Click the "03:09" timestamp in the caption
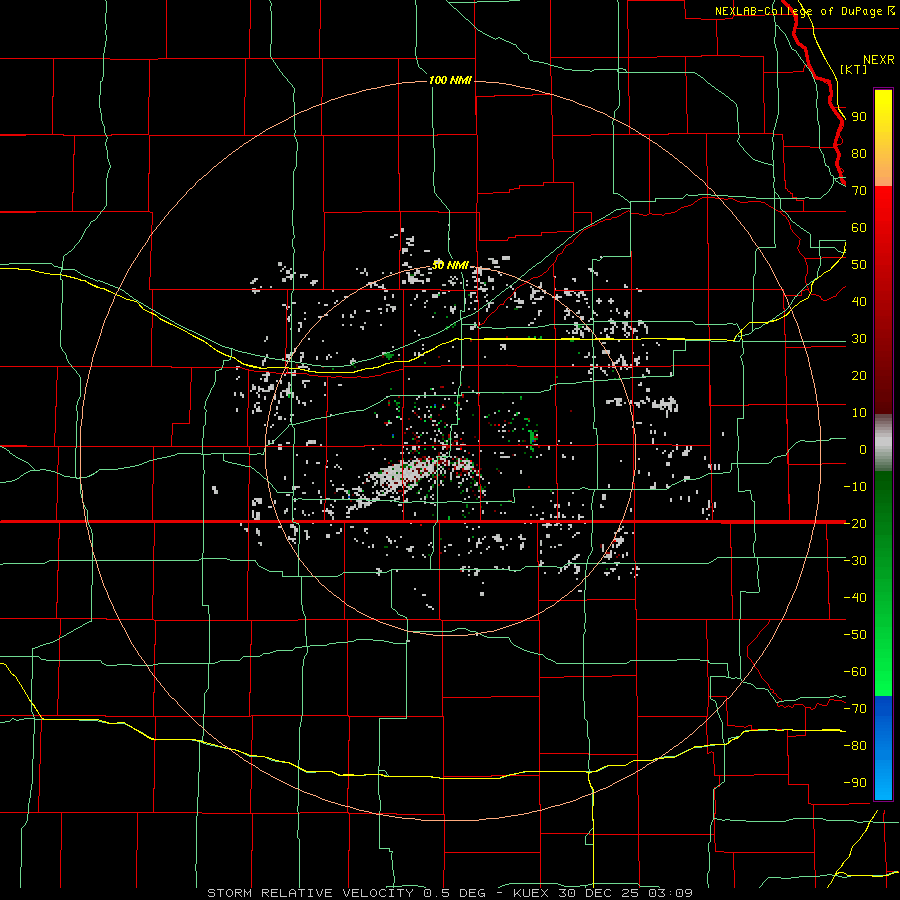This screenshot has width=900, height=900. pyautogui.click(x=670, y=893)
